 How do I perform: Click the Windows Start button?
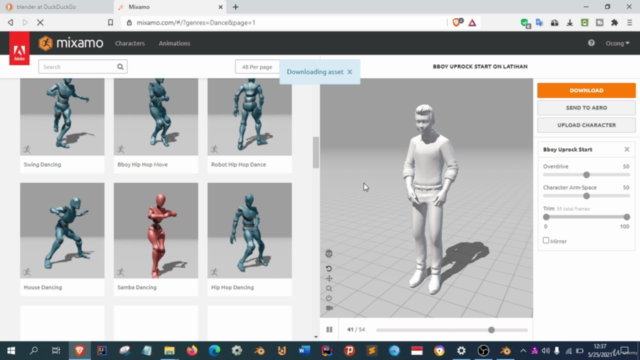click(11, 351)
